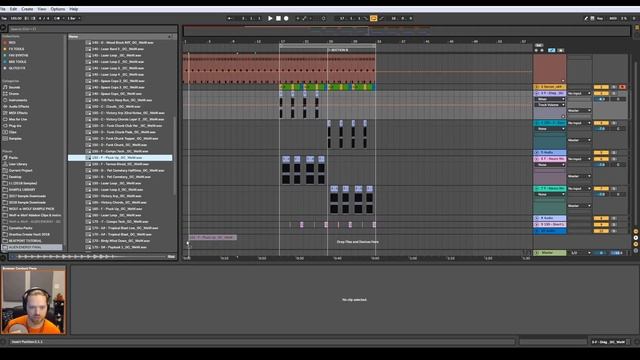Open the Options menu
Image resolution: width=640 pixels, height=360 pixels.
pyautogui.click(x=58, y=9)
